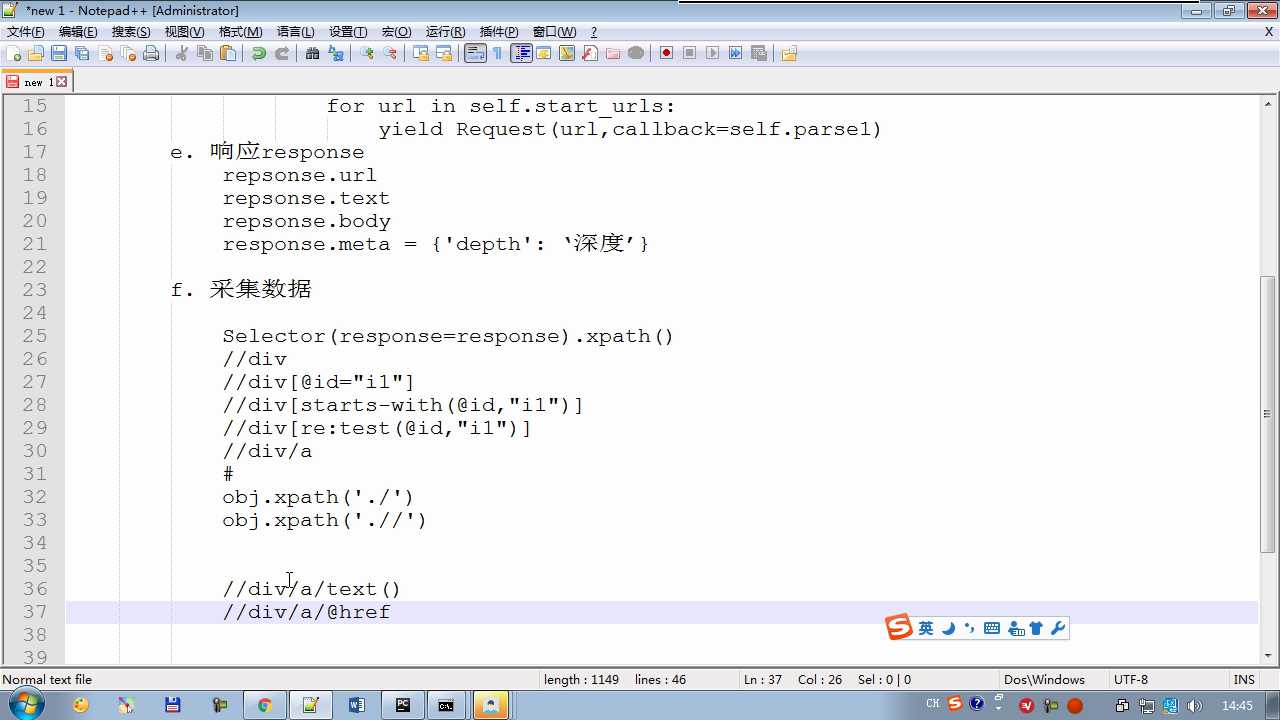Switch to PyCharm in the taskbar
The image size is (1280, 720).
[x=403, y=705]
